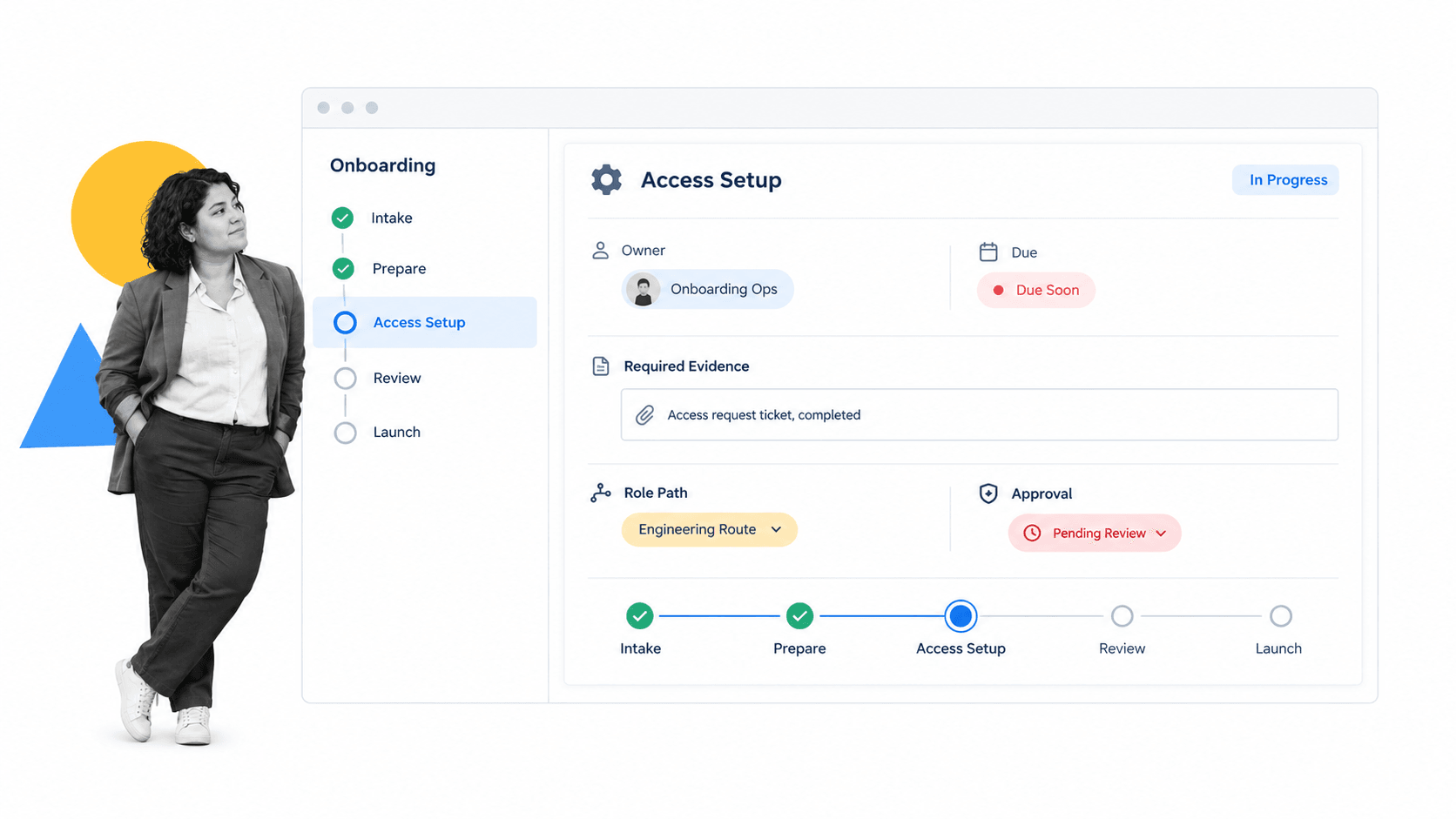Screen dimensions: 1456x819
Task: Click the red dot in Due Soon badge
Action: pyautogui.click(x=999, y=290)
